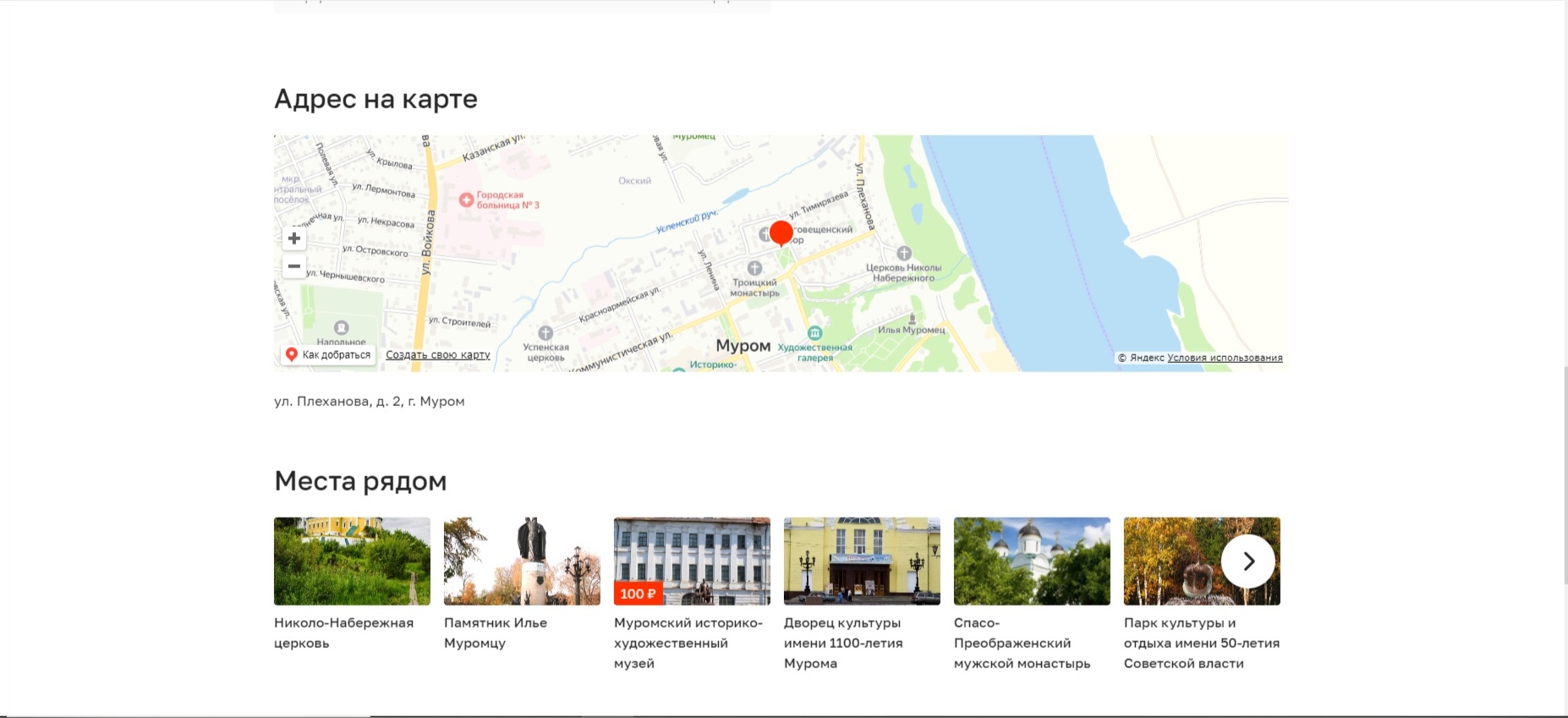Zoom in the map with plus button
This screenshot has width=1568, height=718.
point(294,238)
